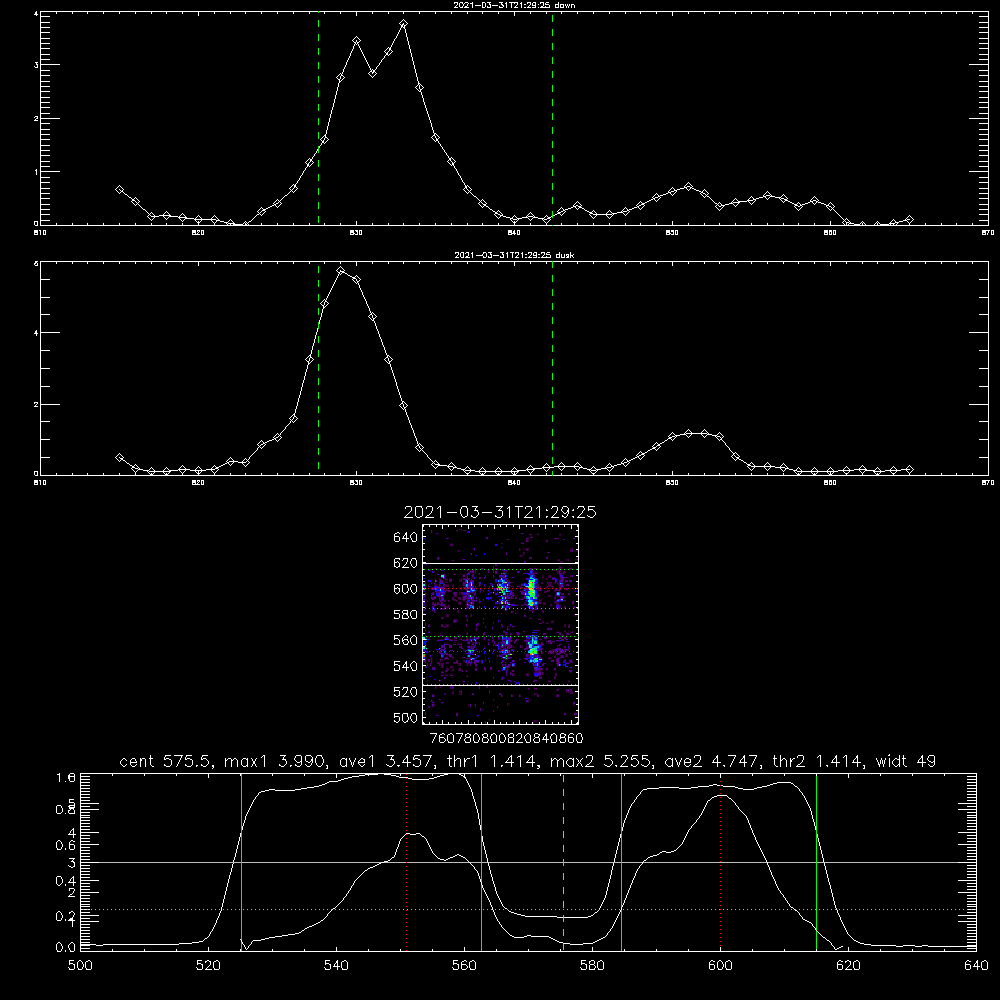The image size is (1000, 1000).
Task: Click heatmap y-axis label 540
Action: (406, 666)
